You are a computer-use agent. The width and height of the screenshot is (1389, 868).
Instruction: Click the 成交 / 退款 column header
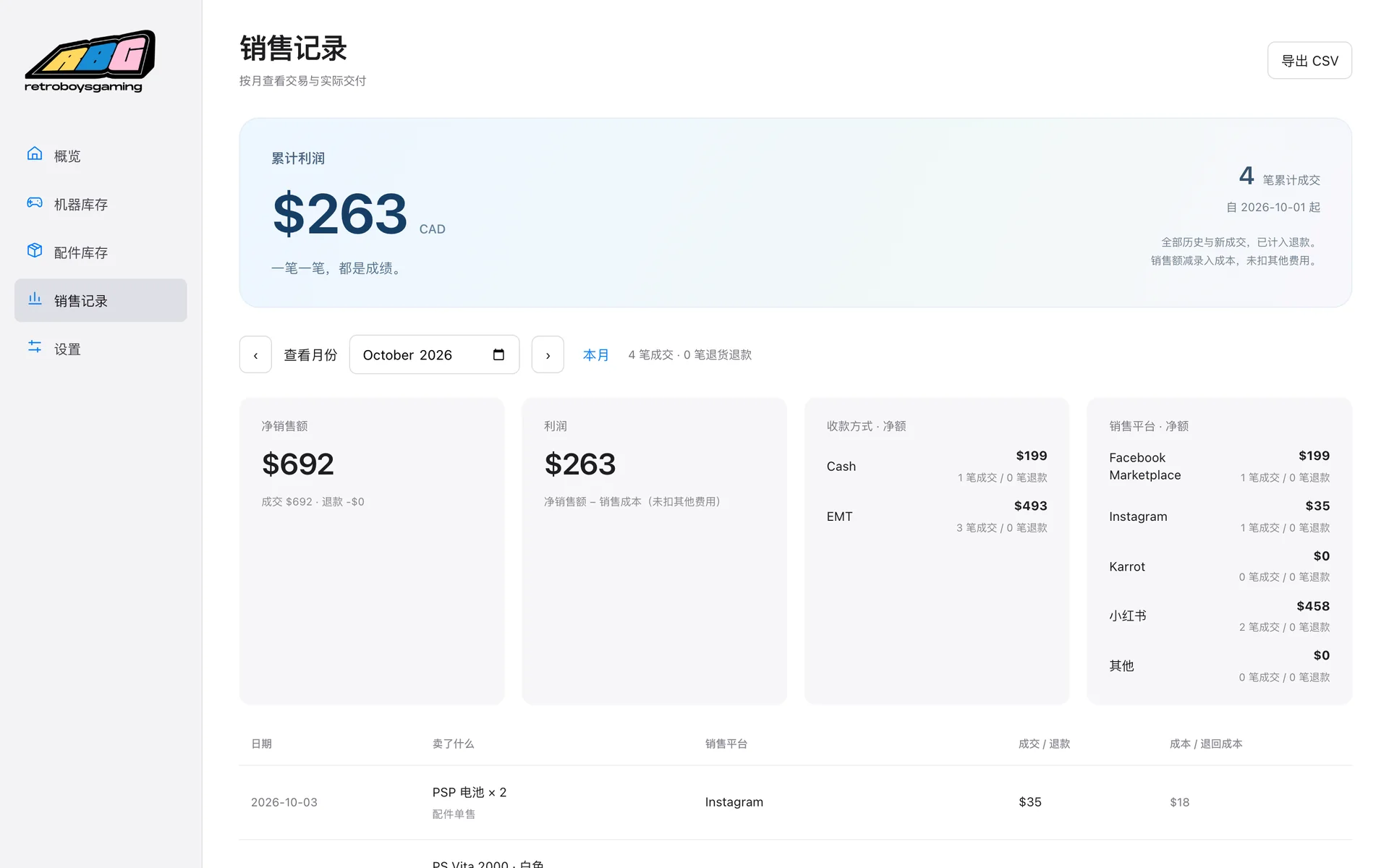click(x=1044, y=744)
